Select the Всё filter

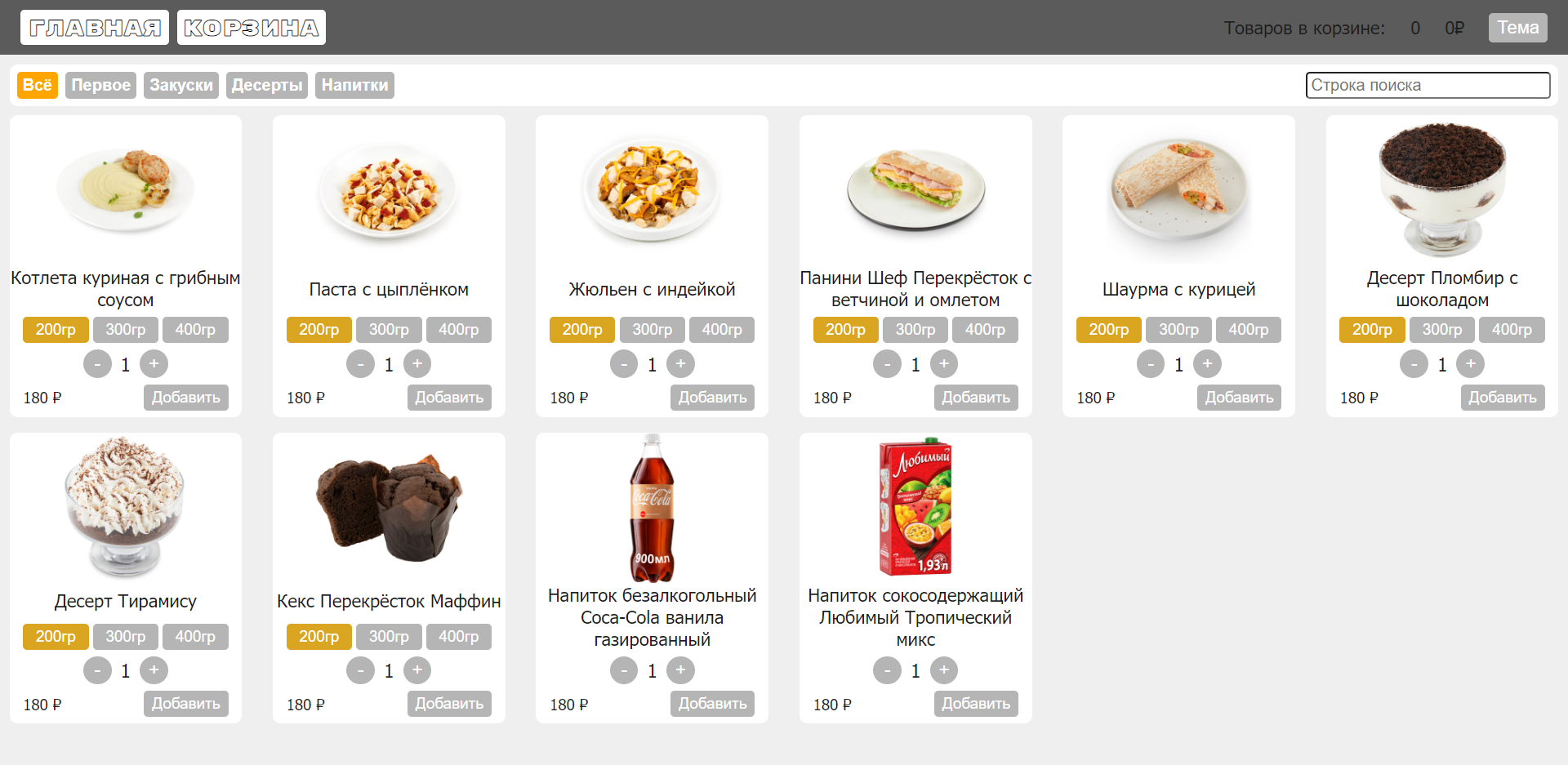point(37,85)
